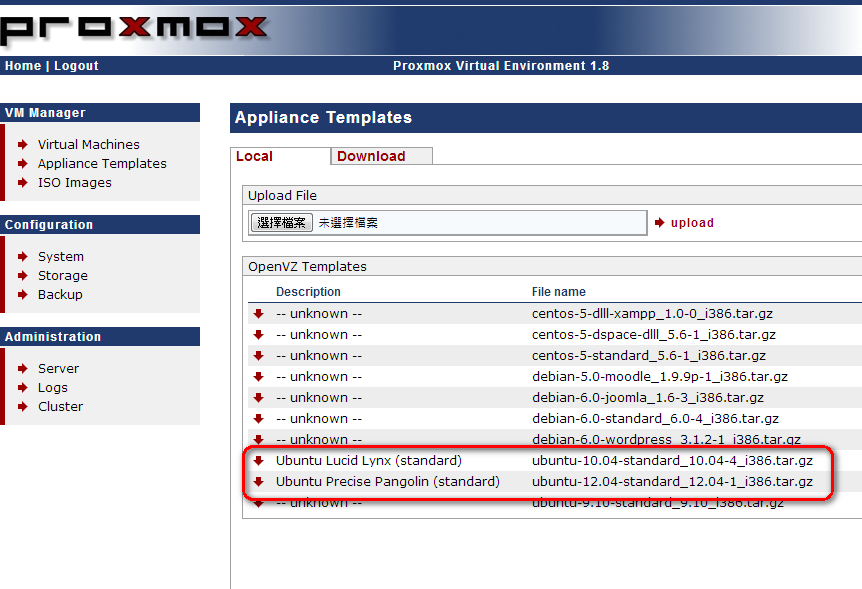Open arrow menu for centos-5-standard template
Screen dimensions: 862x589
click(x=258, y=356)
